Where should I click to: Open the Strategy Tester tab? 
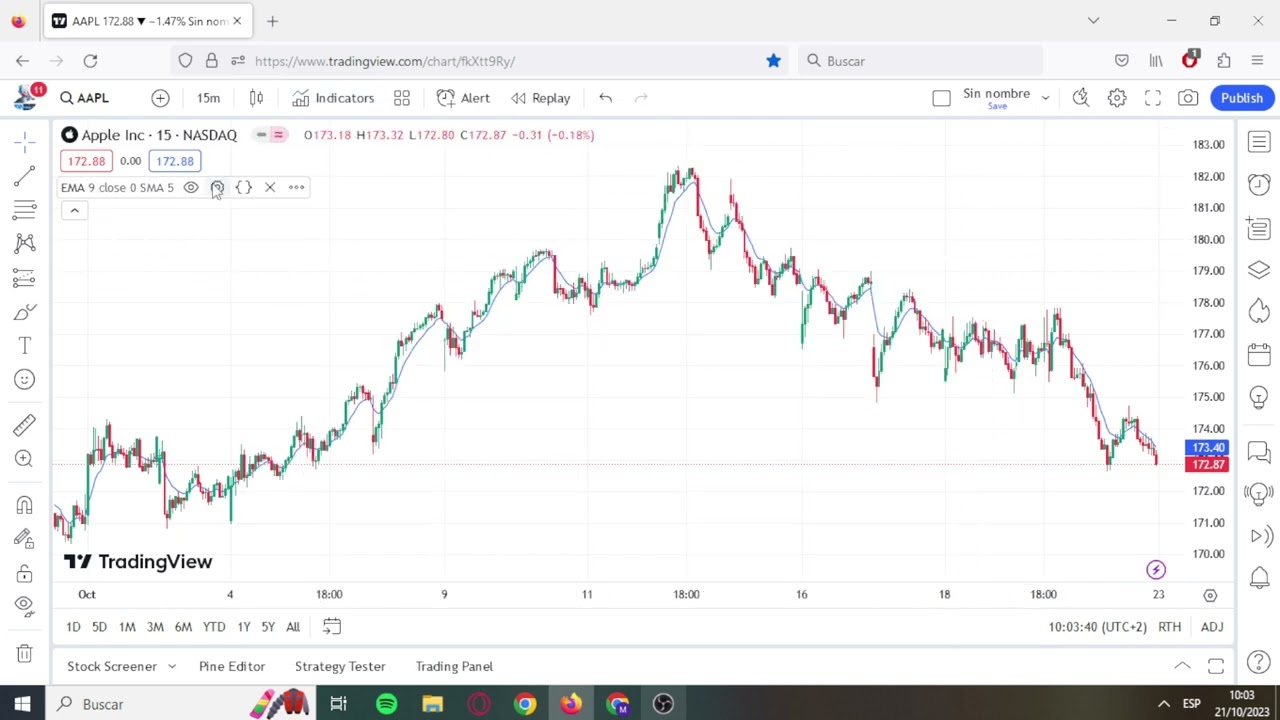click(340, 666)
